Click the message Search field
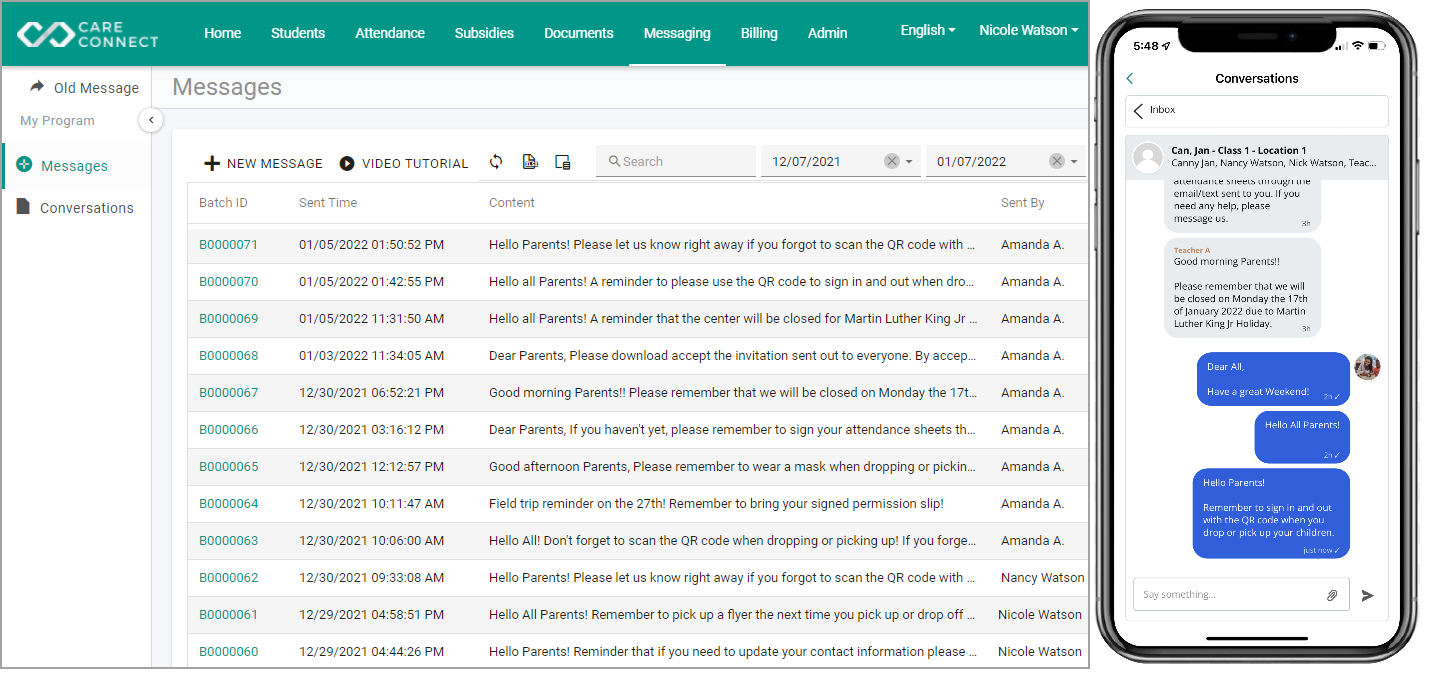This screenshot has width=1429, height=676. pyautogui.click(x=676, y=161)
